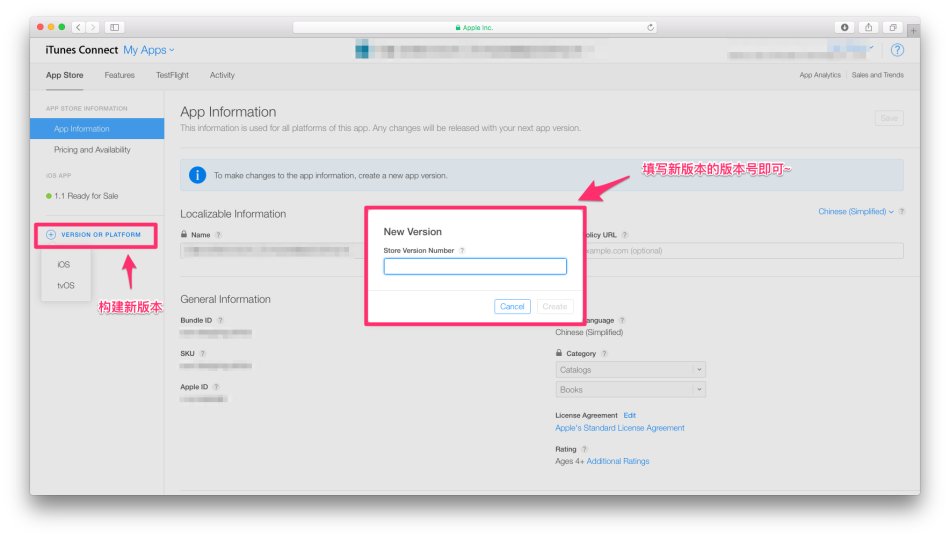Open the Chinese (Simplified) language selector

point(855,211)
